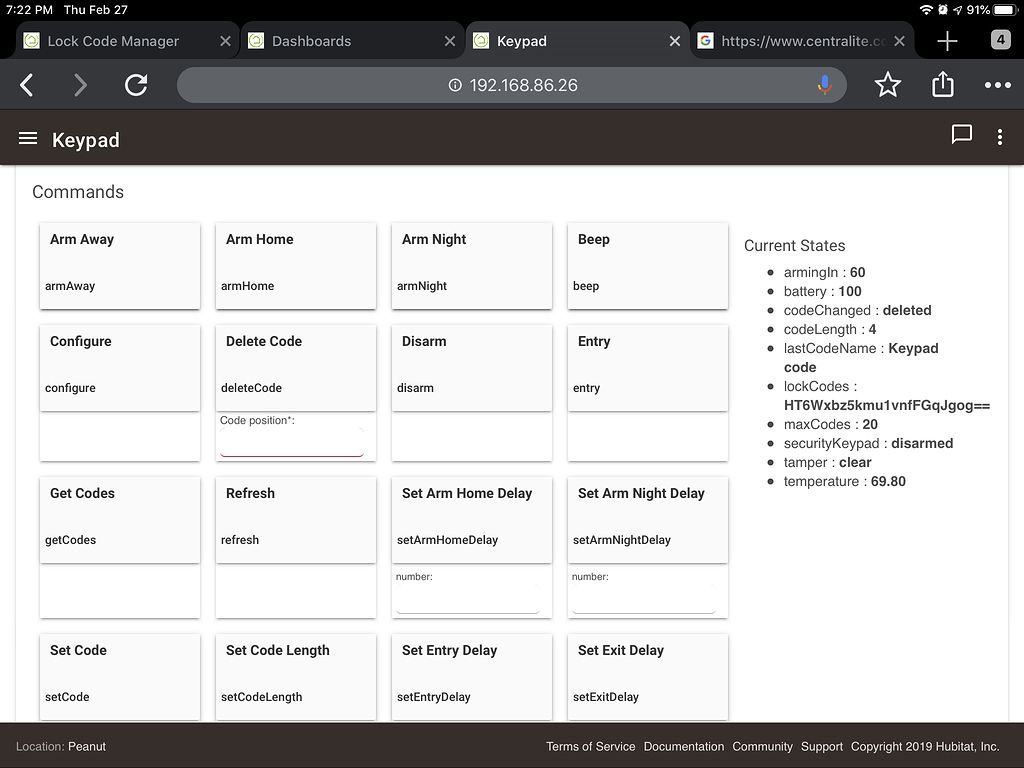Screen dimensions: 1024x768
Task: Open the vertical three-dot options menu
Action: pos(1000,136)
